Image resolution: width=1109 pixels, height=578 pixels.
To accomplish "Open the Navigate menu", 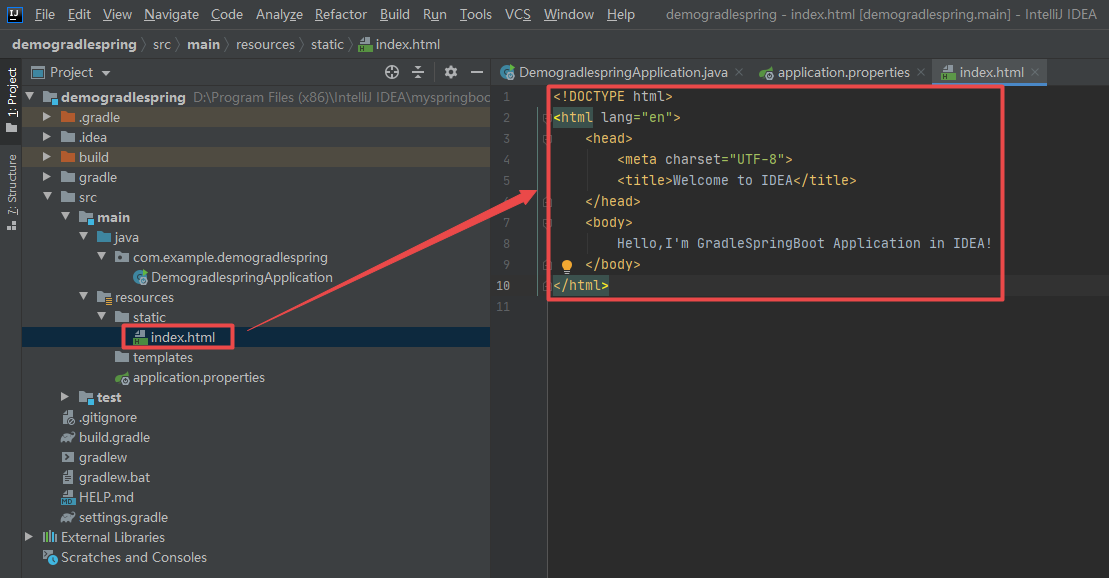I will click(x=172, y=14).
